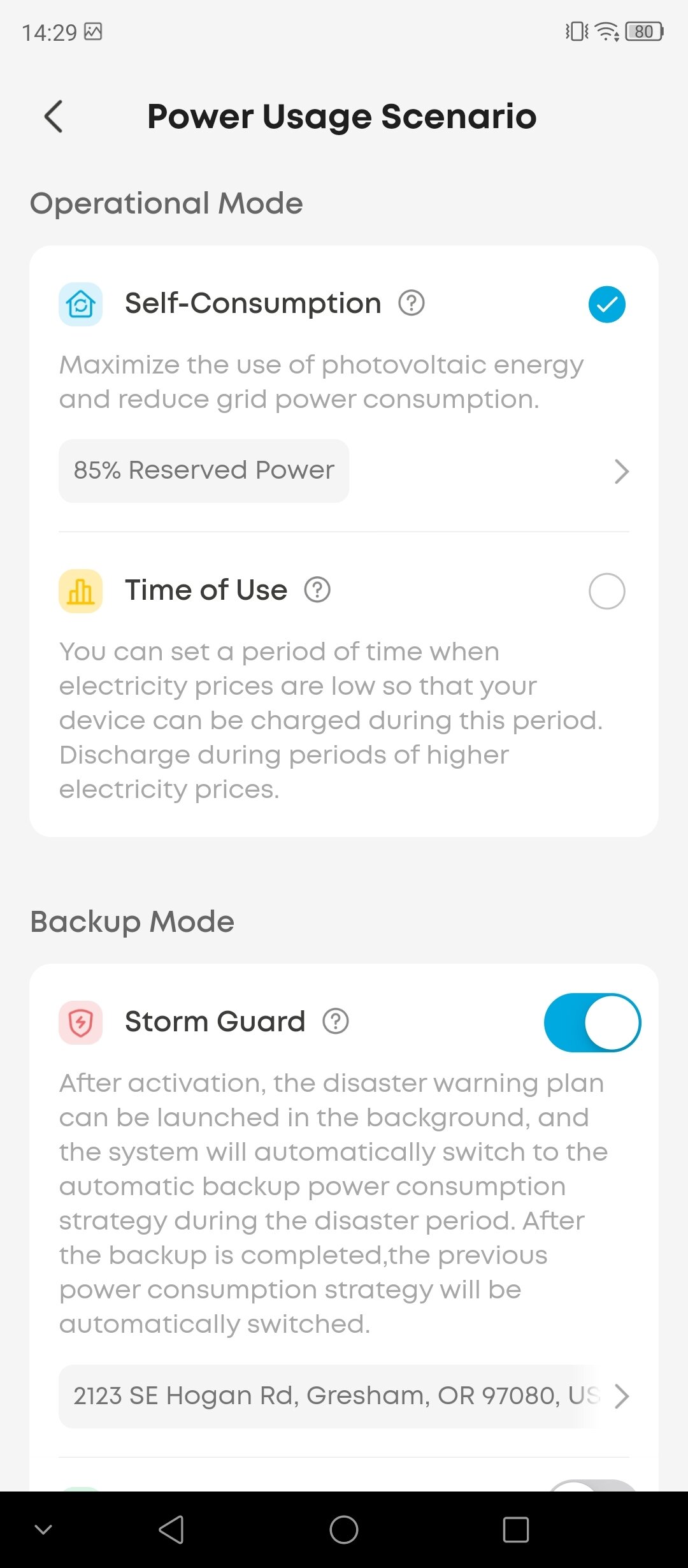Screen dimensions: 688x1568
Task: Tap the Time of Use chart icon
Action: point(81,591)
